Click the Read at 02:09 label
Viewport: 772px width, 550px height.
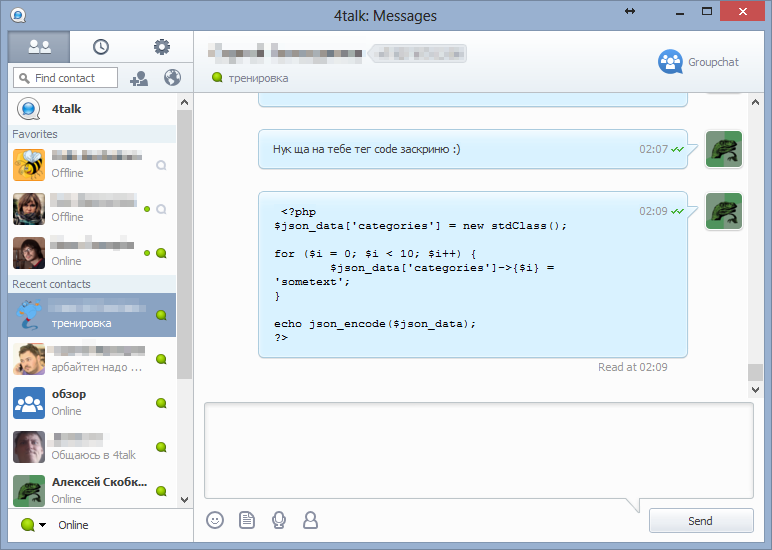point(633,367)
